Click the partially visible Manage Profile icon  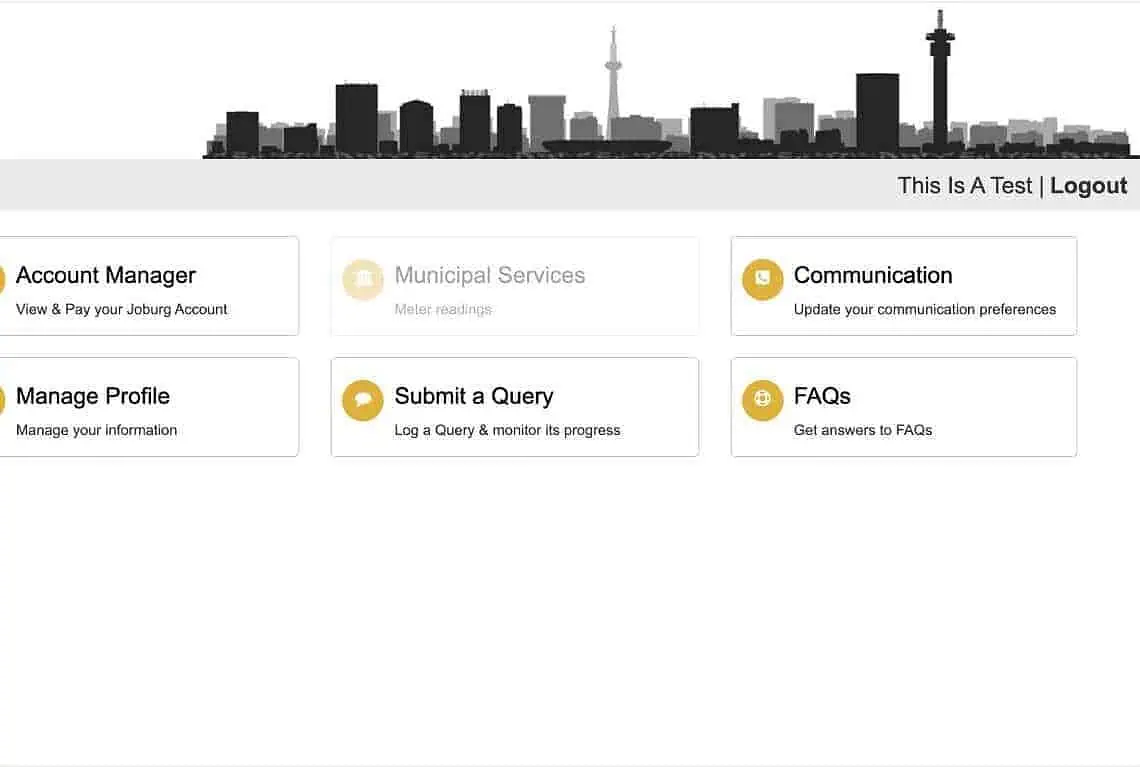2,401
